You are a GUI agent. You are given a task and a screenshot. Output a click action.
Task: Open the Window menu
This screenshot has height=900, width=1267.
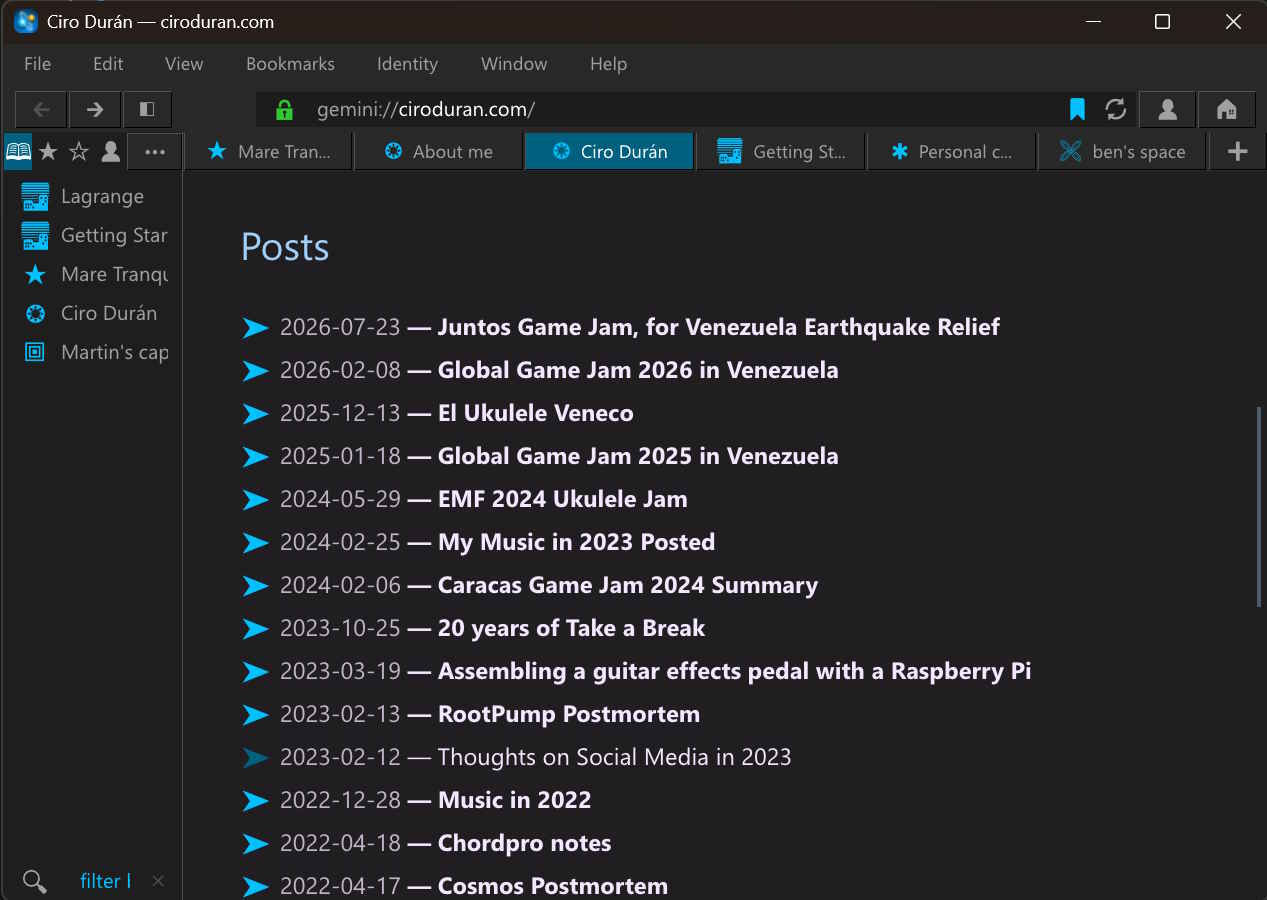point(514,64)
